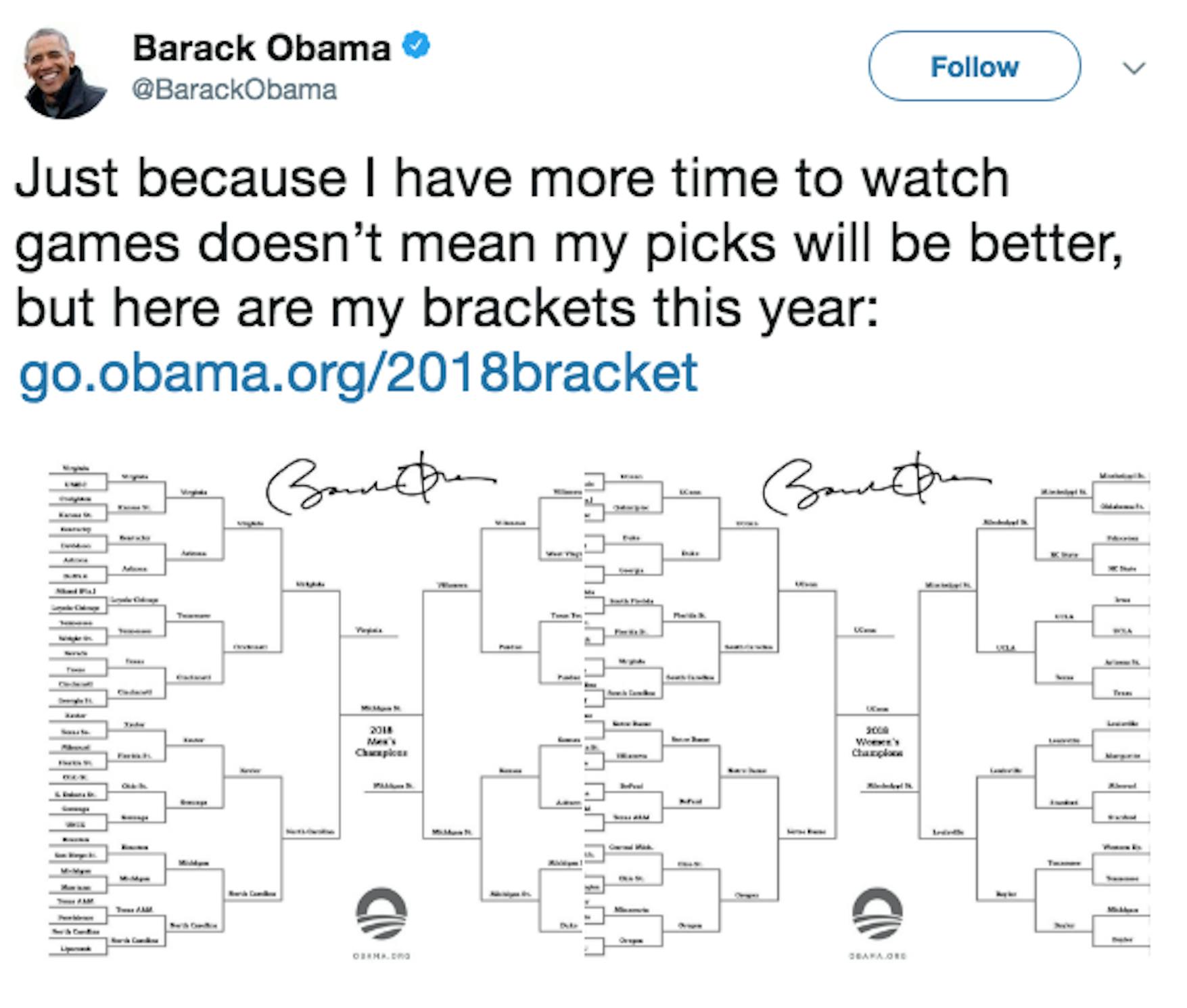Click the blue verified badge
This screenshot has height=1008, width=1187.
pos(417,46)
